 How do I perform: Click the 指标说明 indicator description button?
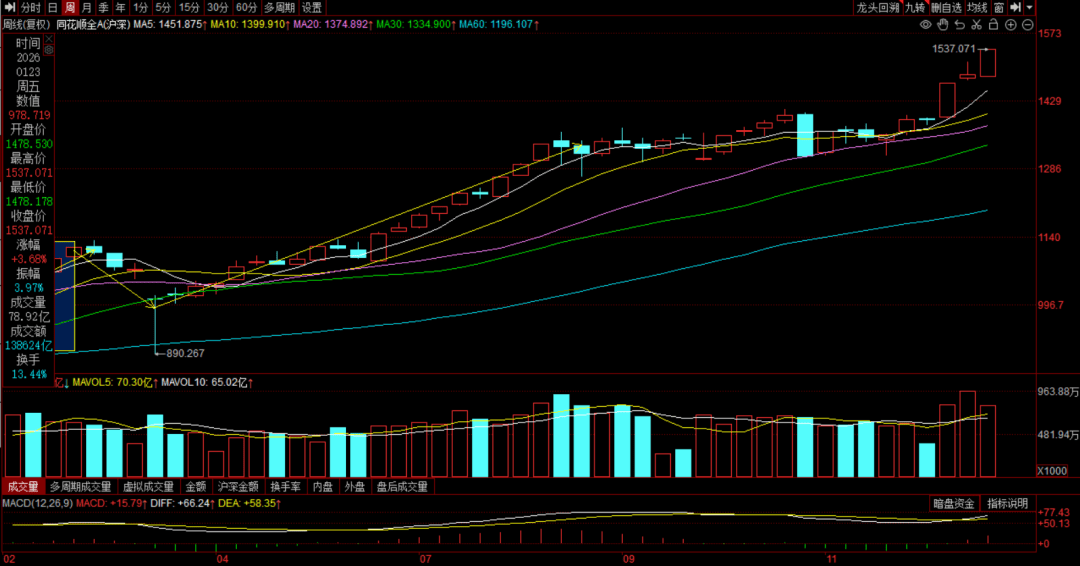pos(1007,504)
